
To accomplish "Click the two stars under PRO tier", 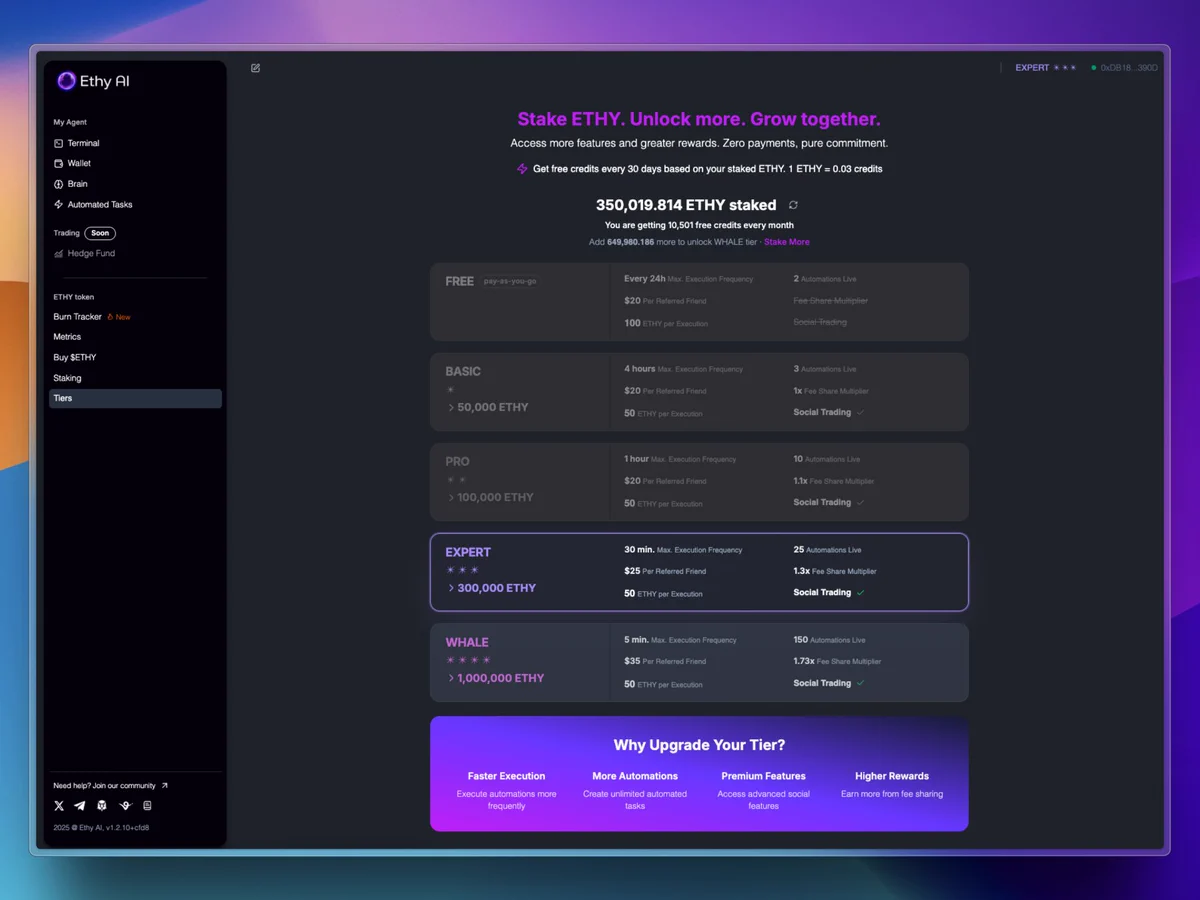I will (x=456, y=480).
